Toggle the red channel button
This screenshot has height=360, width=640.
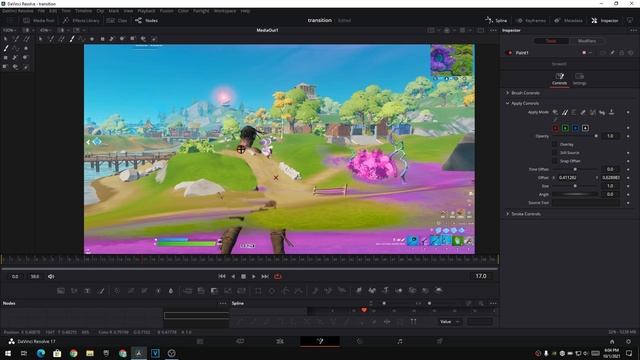point(556,128)
